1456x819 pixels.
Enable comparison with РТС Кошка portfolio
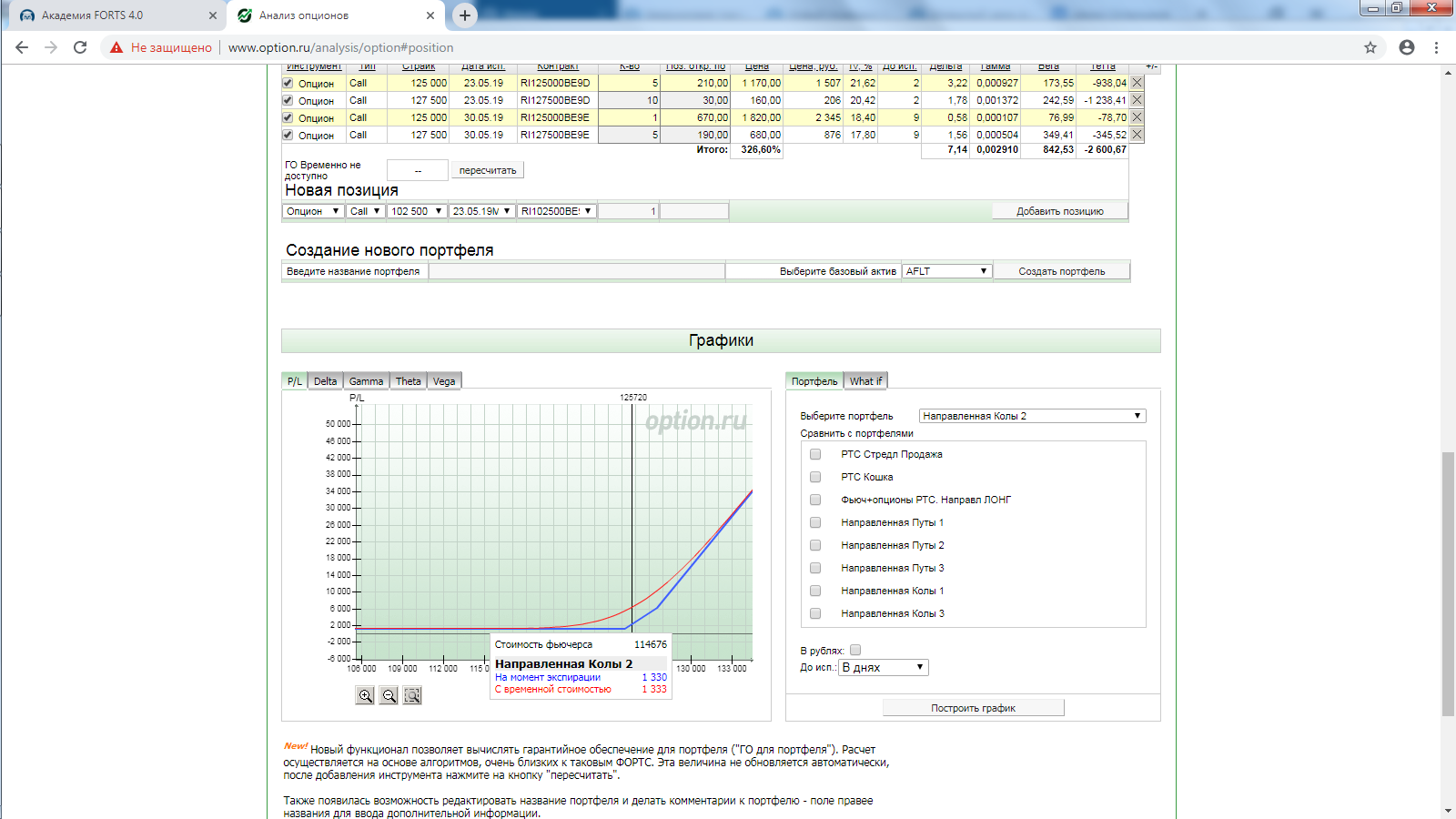(x=815, y=477)
